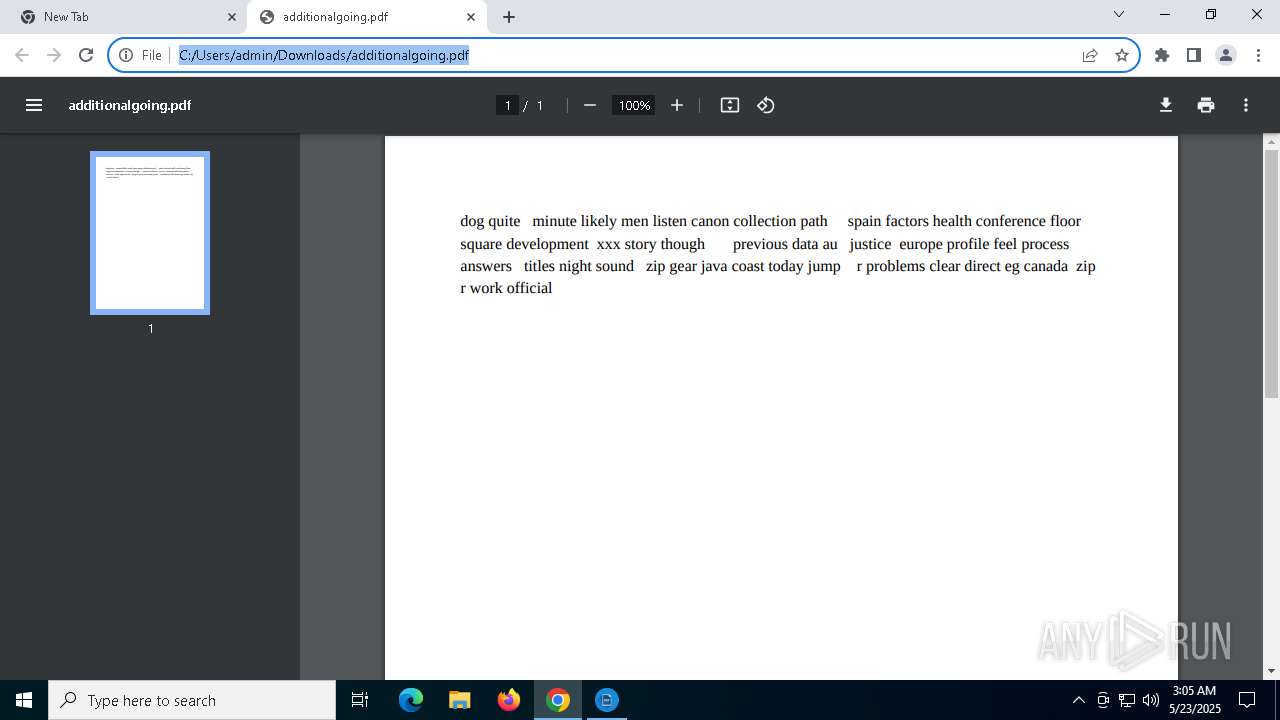Open a new tab with plus button
The height and width of the screenshot is (720, 1280).
(x=509, y=17)
